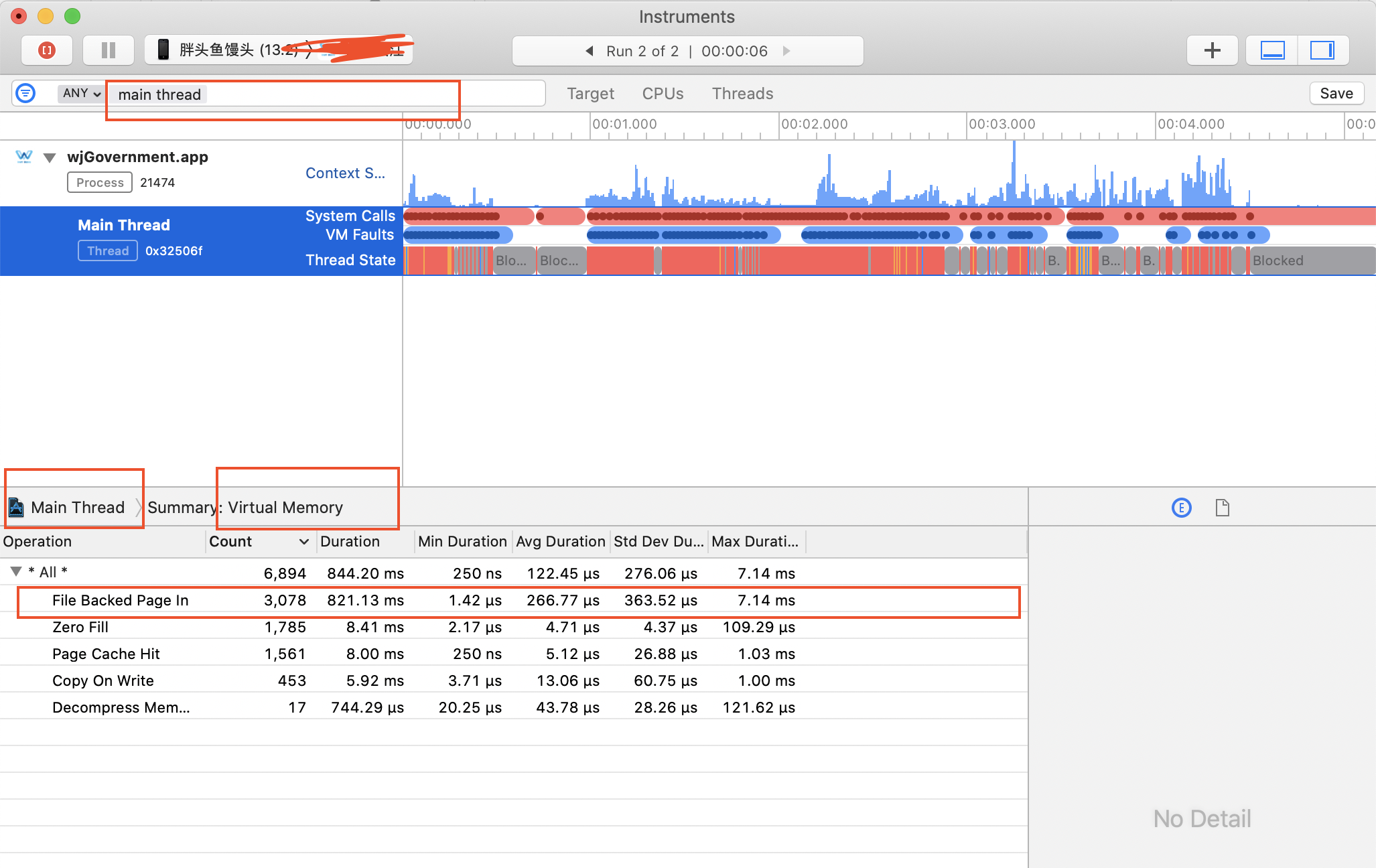Click the filter icon beside ANY
Image resolution: width=1376 pixels, height=868 pixels.
25,93
